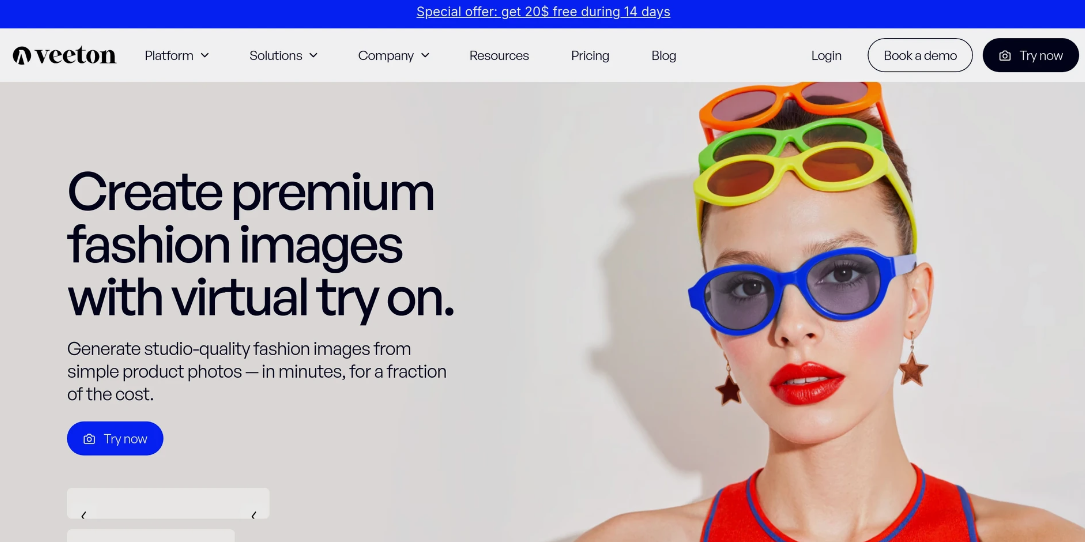This screenshot has width=1085, height=542.
Task: Open the Solutions dropdown menu
Action: (283, 56)
